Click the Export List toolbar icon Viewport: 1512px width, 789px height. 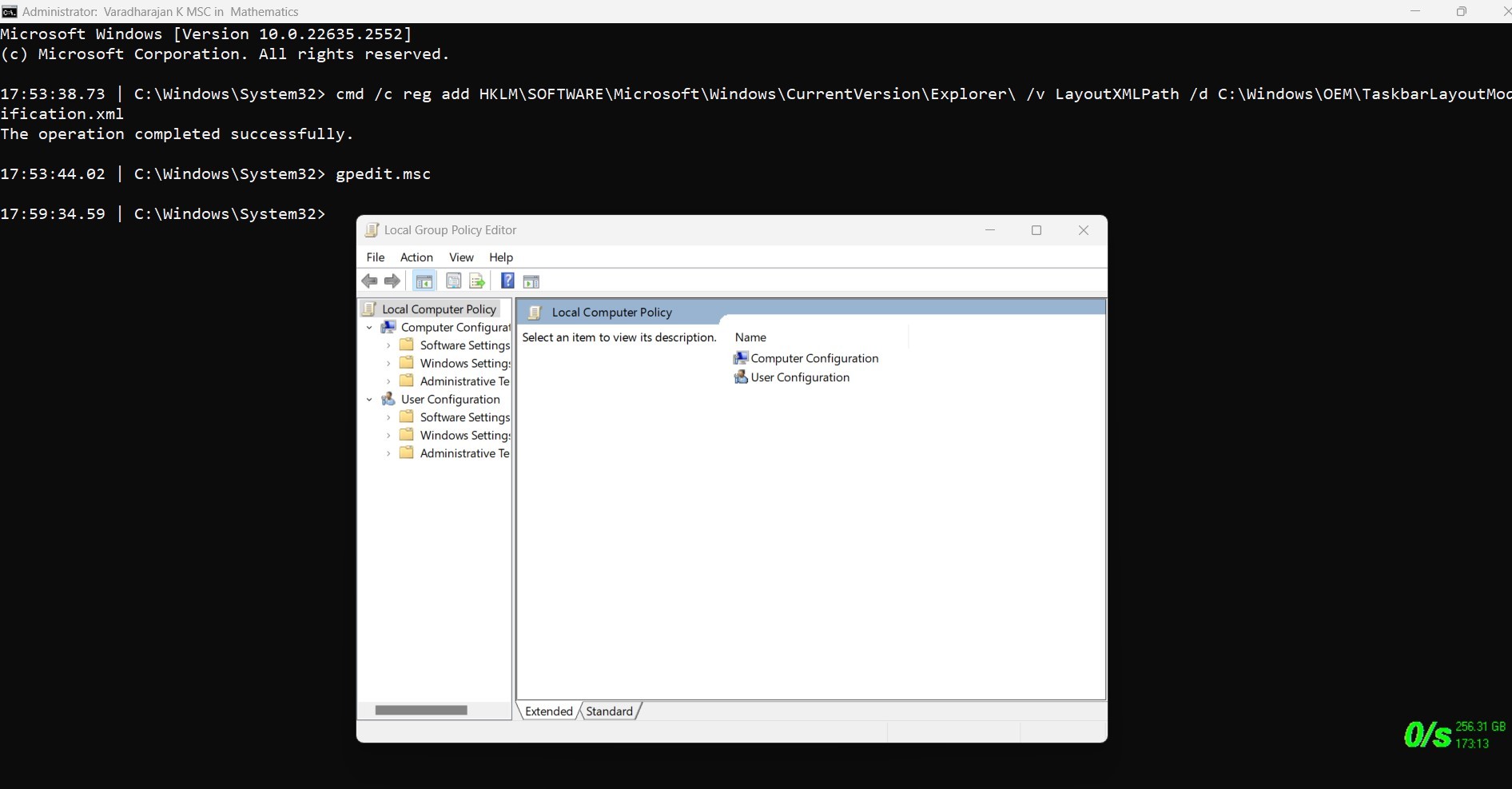(477, 281)
